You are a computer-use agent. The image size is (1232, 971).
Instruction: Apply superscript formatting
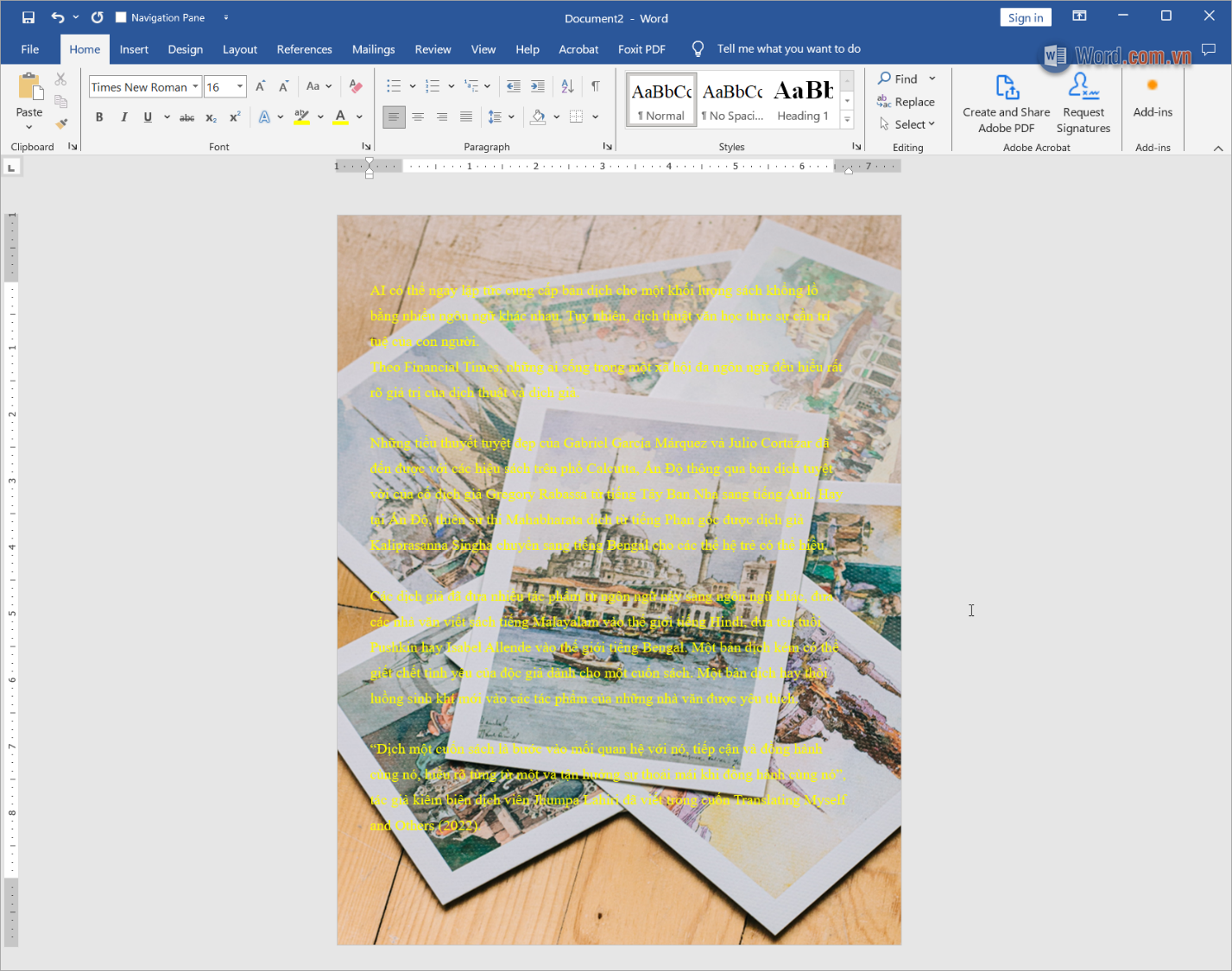tap(235, 117)
